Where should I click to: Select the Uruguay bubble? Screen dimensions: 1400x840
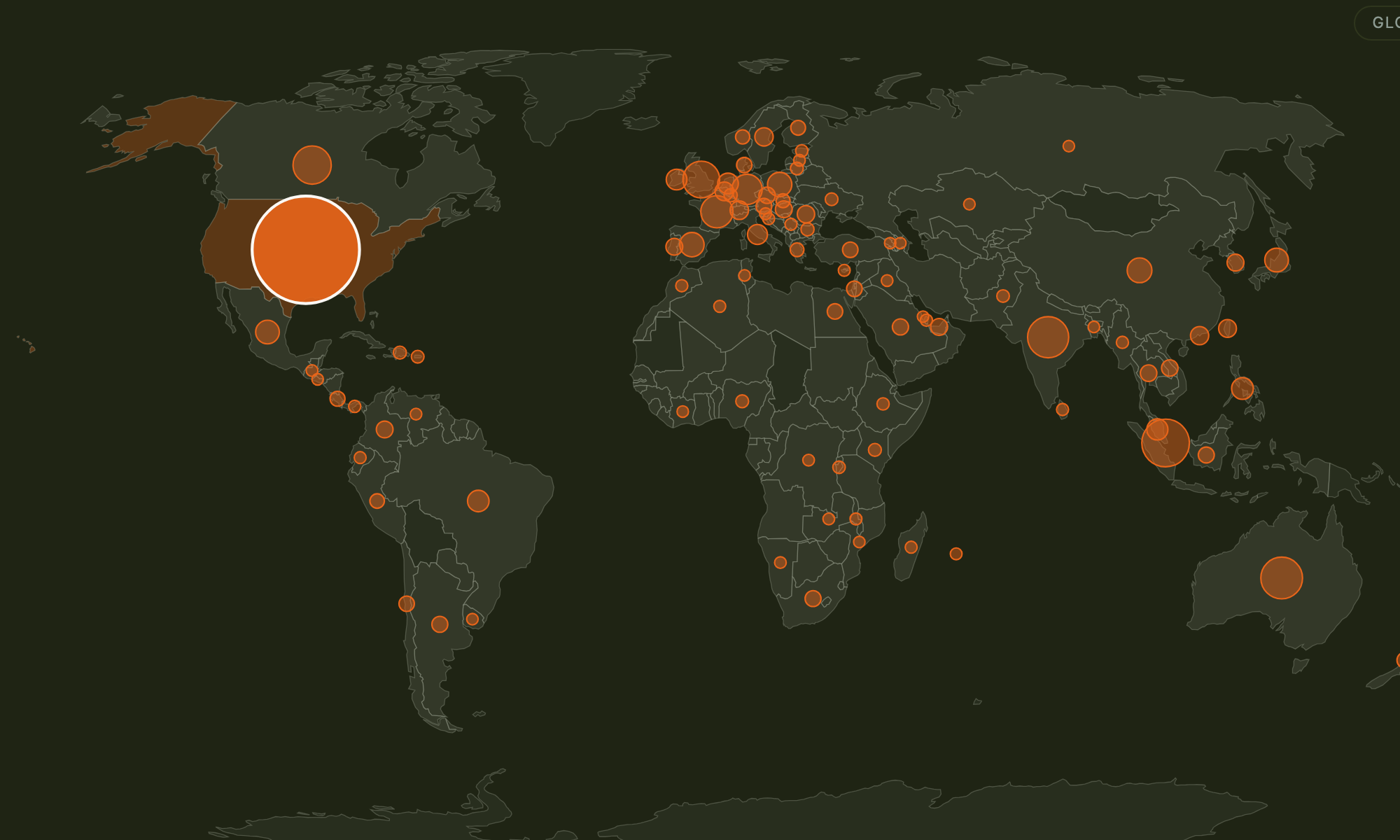point(472,619)
